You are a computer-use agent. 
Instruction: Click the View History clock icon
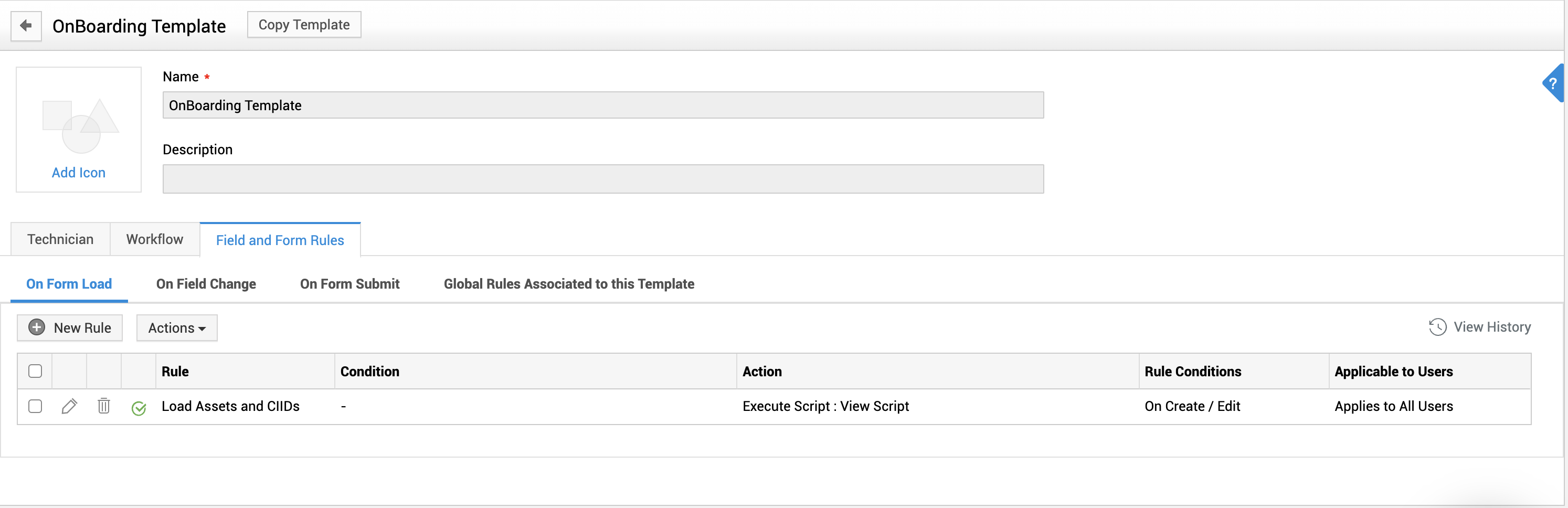point(1437,327)
